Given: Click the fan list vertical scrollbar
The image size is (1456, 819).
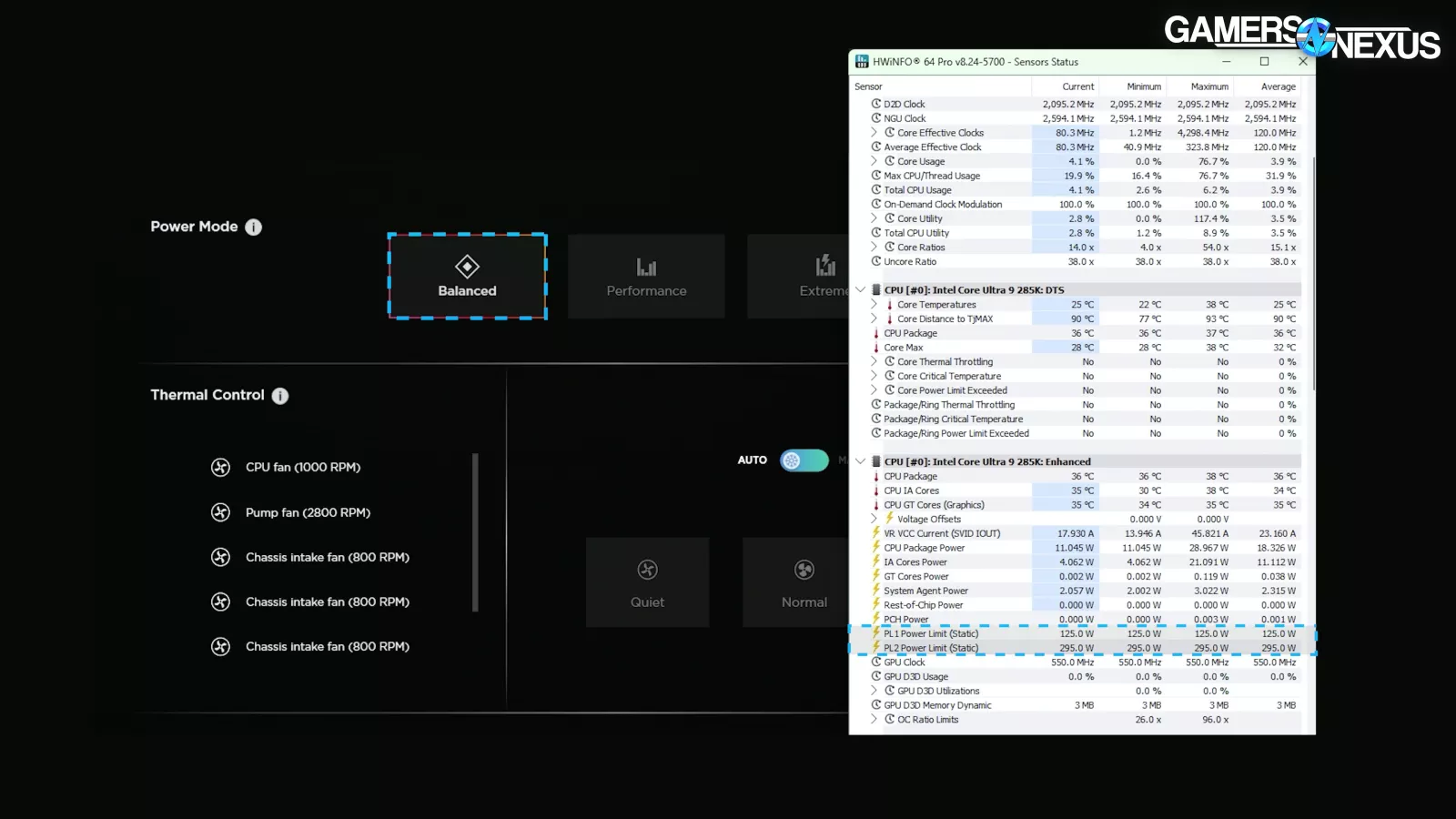Looking at the screenshot, I should [x=475, y=532].
